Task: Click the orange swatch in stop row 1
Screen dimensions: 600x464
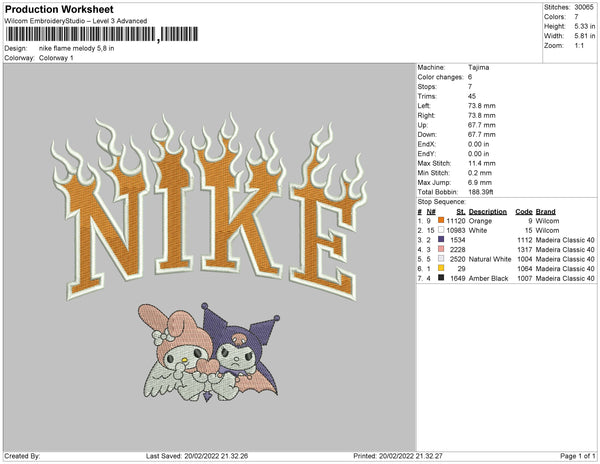Action: (x=441, y=220)
